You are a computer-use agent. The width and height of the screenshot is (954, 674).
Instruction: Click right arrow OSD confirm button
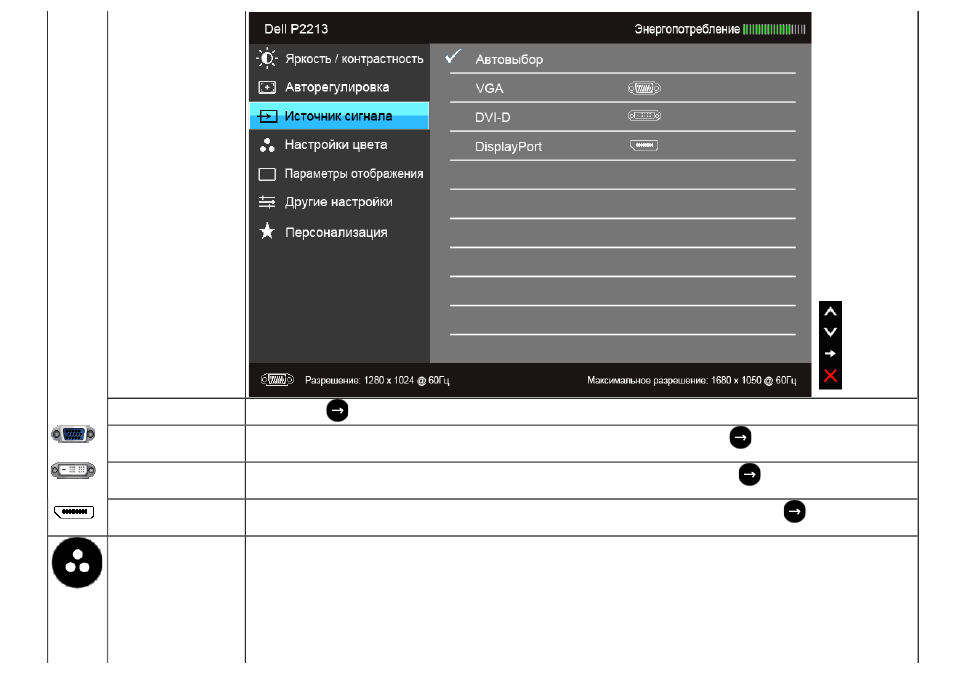[830, 353]
